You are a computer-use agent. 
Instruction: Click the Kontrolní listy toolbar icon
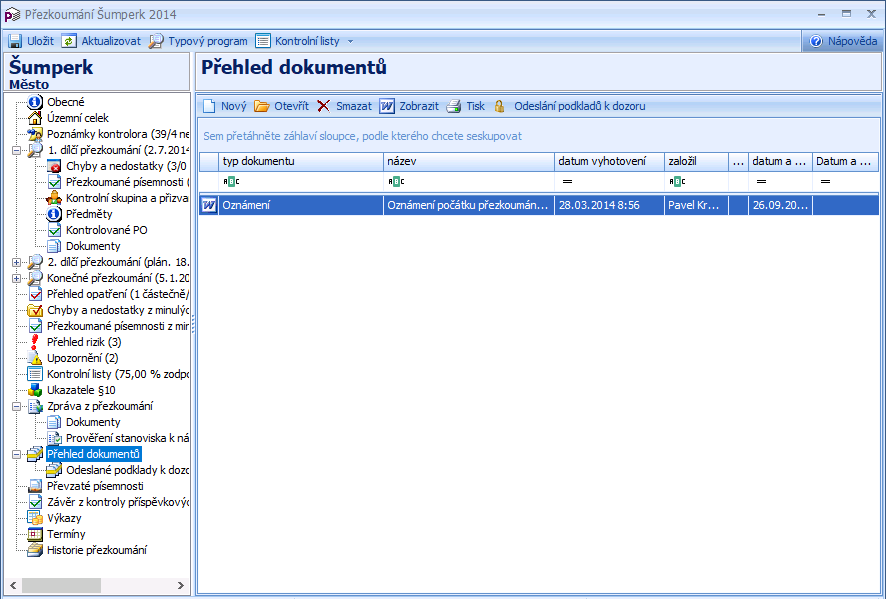263,41
